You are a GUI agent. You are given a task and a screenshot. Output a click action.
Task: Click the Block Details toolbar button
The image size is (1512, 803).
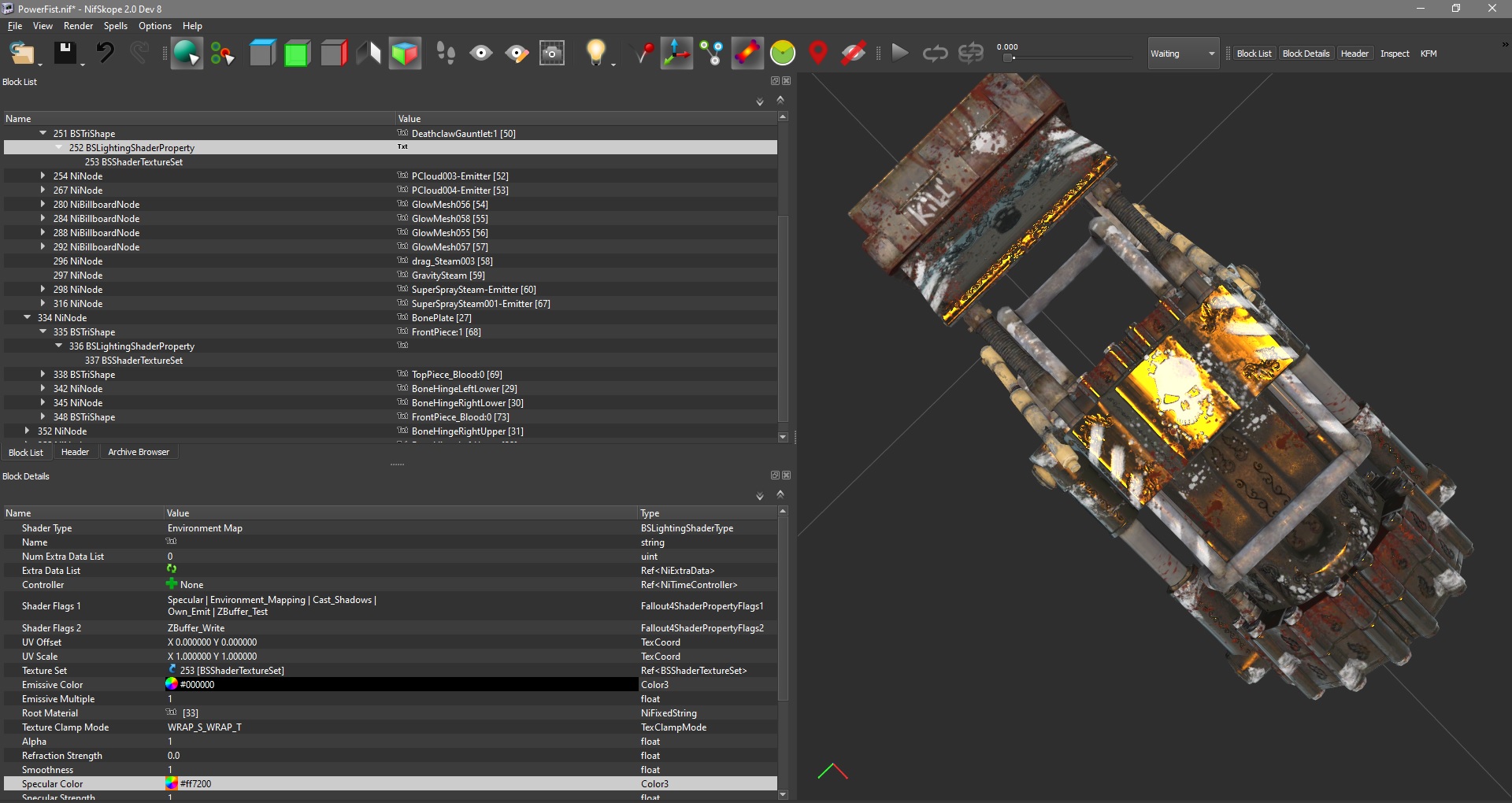pos(1305,54)
